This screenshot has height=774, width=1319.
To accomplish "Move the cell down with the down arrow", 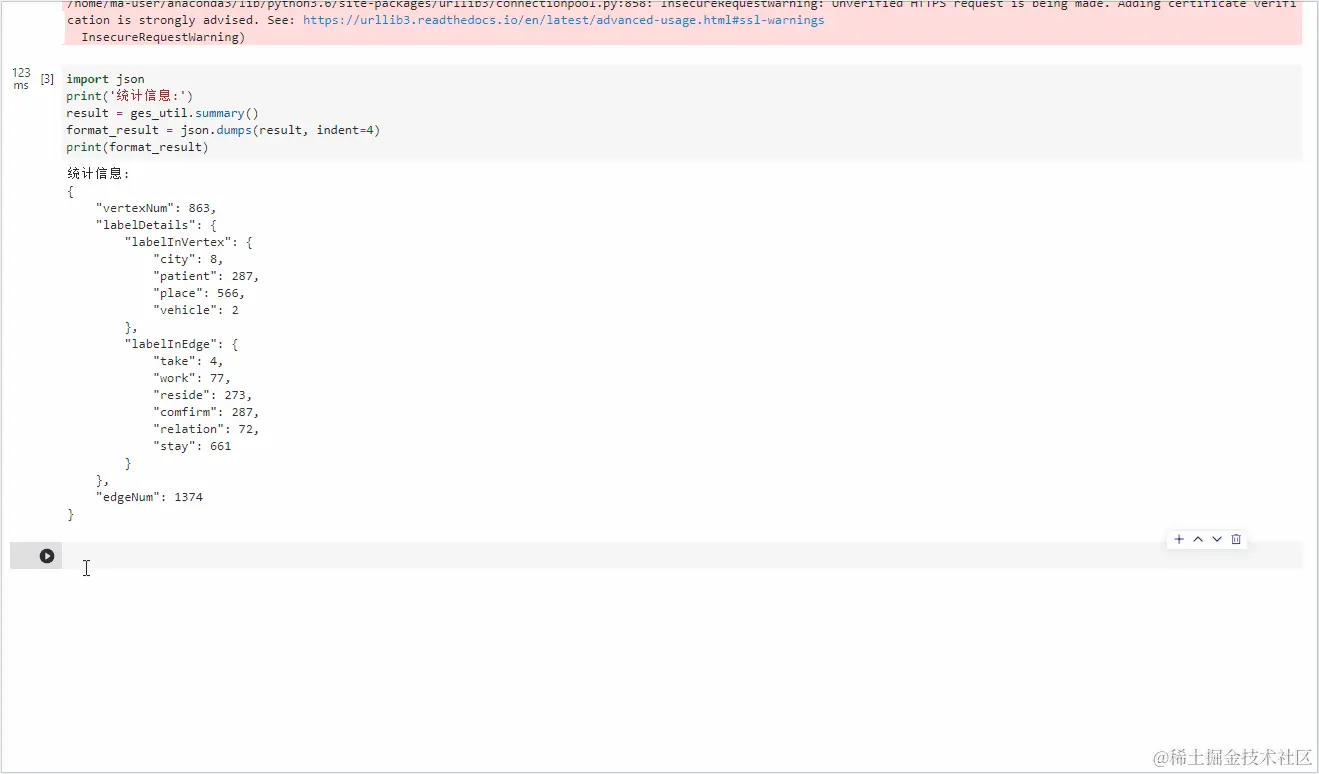I will tap(1217, 539).
